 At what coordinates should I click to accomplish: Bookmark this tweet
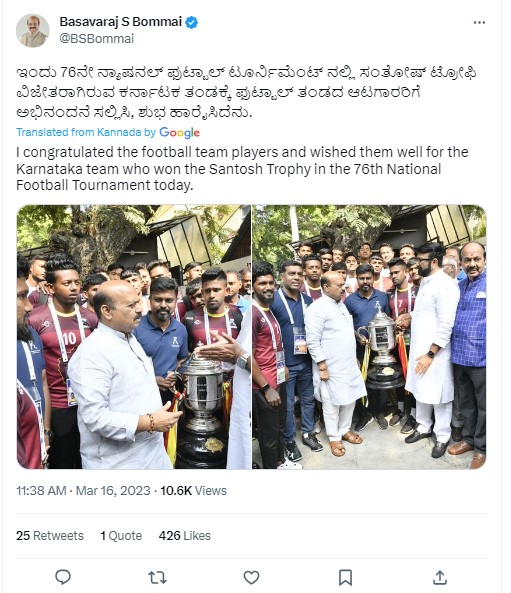coord(345,577)
